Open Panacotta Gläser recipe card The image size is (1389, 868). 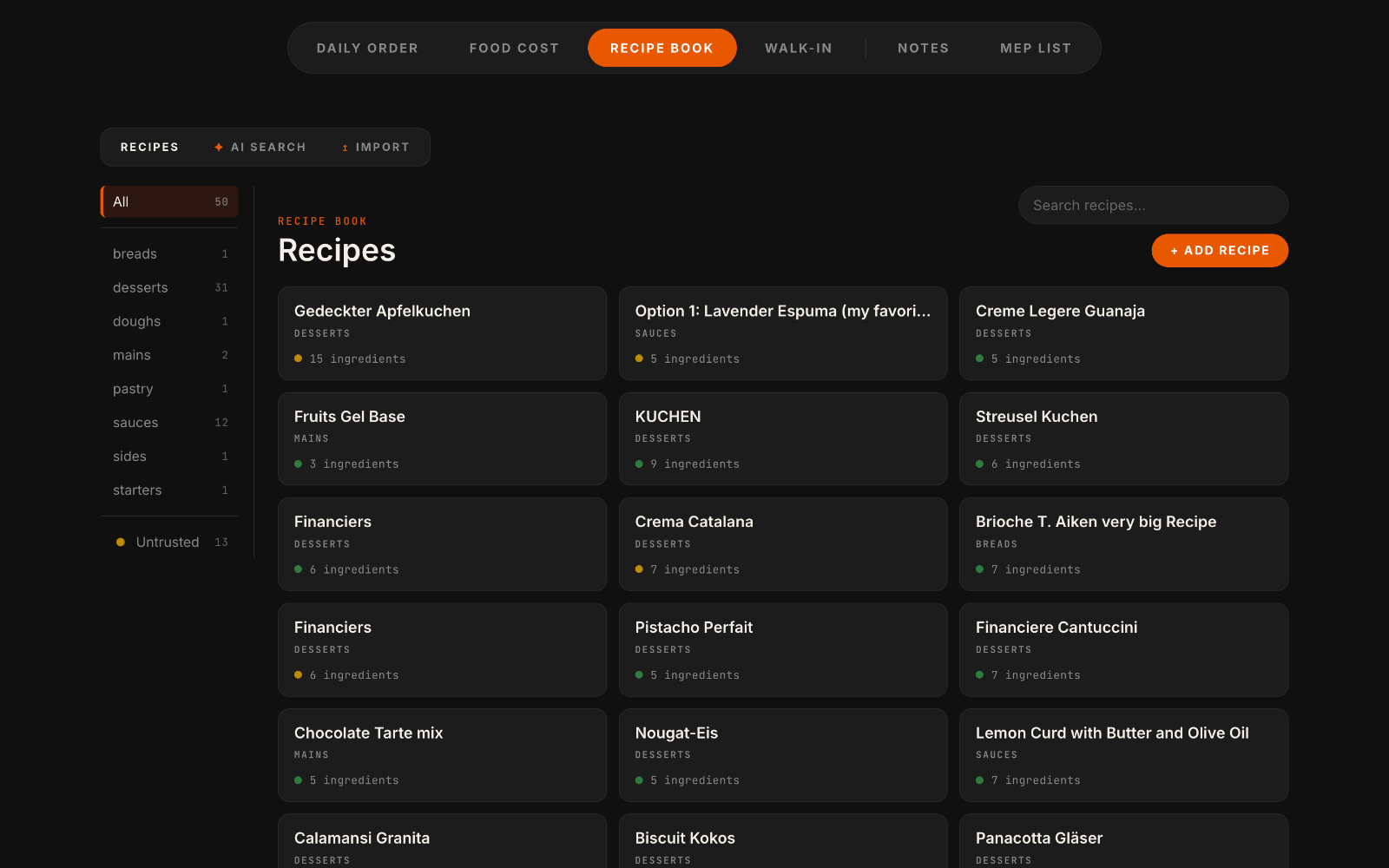[1123, 842]
